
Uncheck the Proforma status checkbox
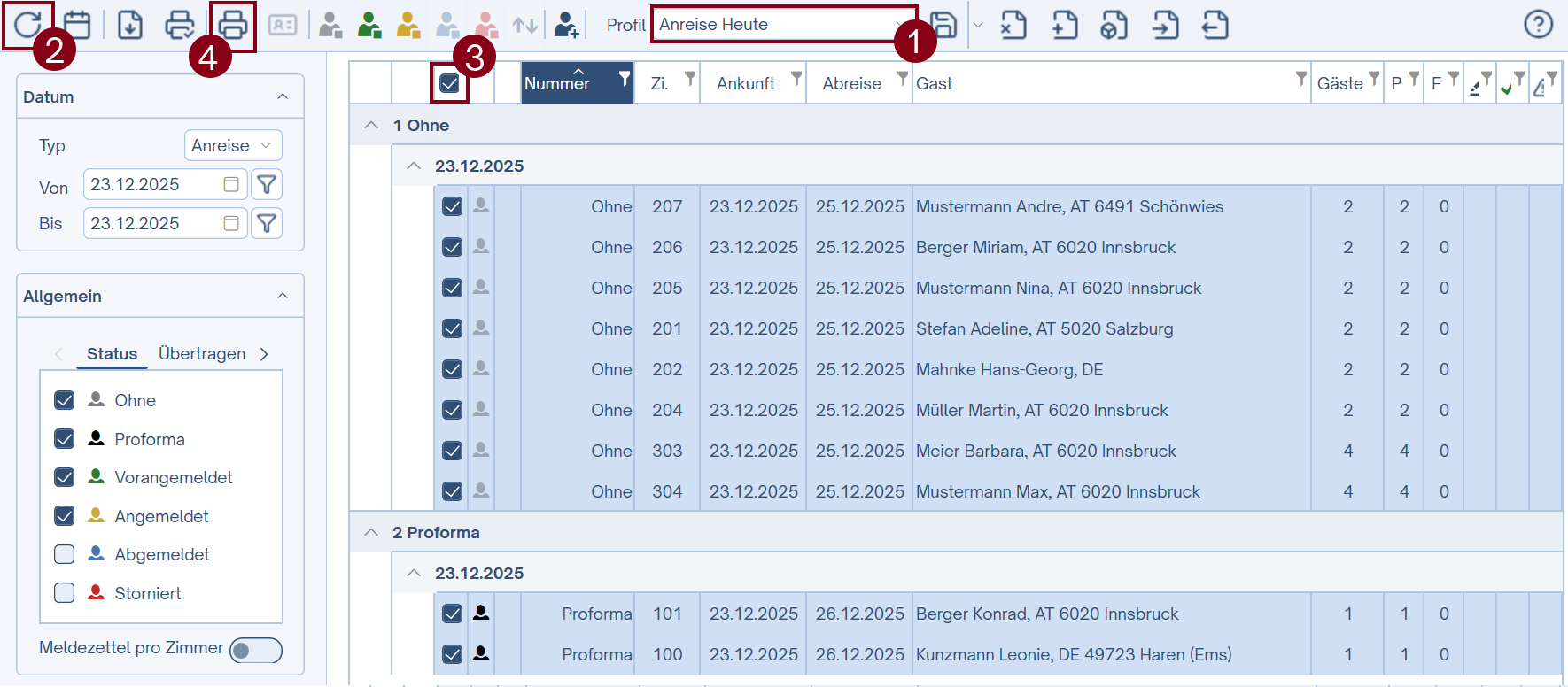(x=64, y=439)
